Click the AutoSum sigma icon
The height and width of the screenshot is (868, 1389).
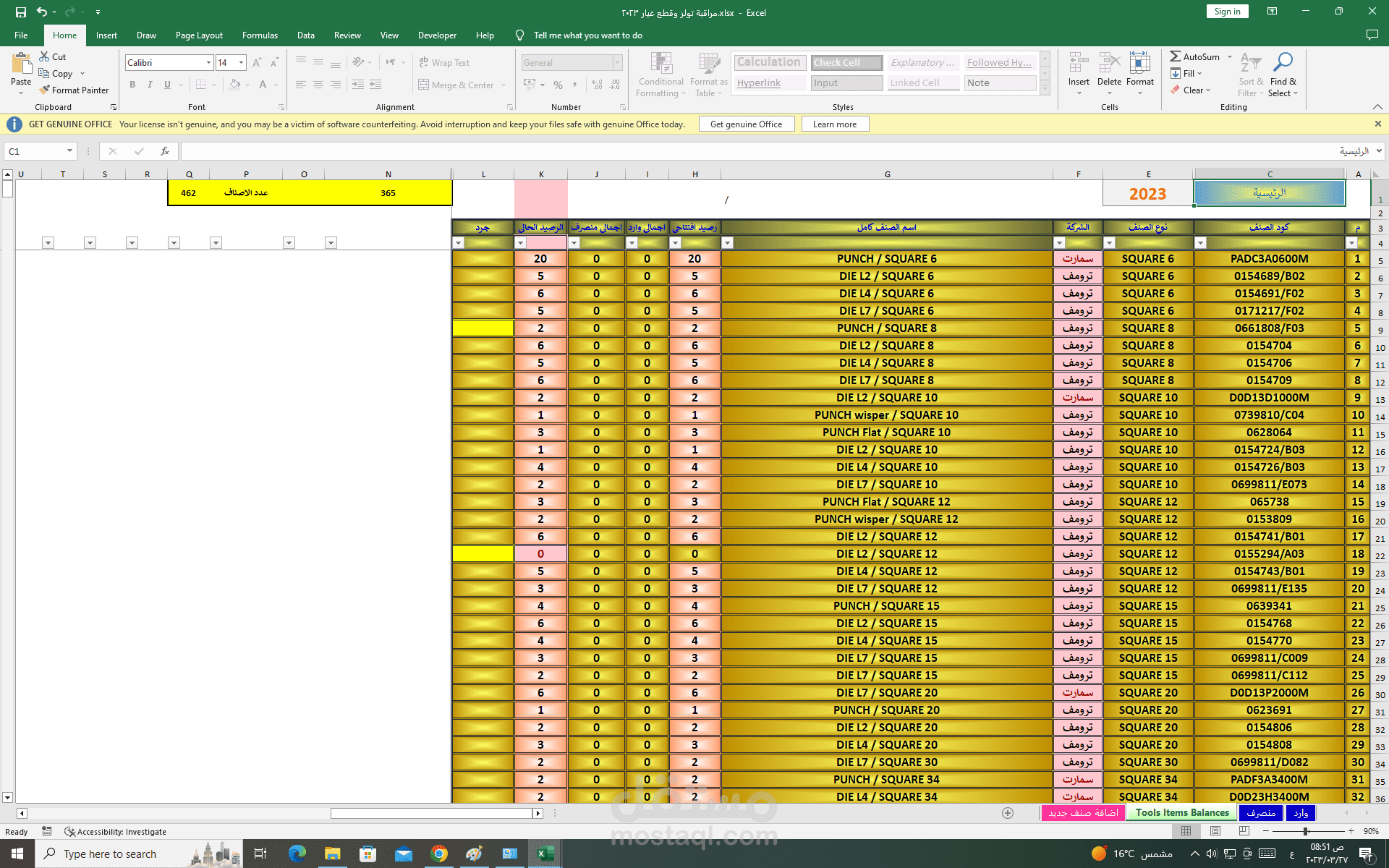point(1176,56)
